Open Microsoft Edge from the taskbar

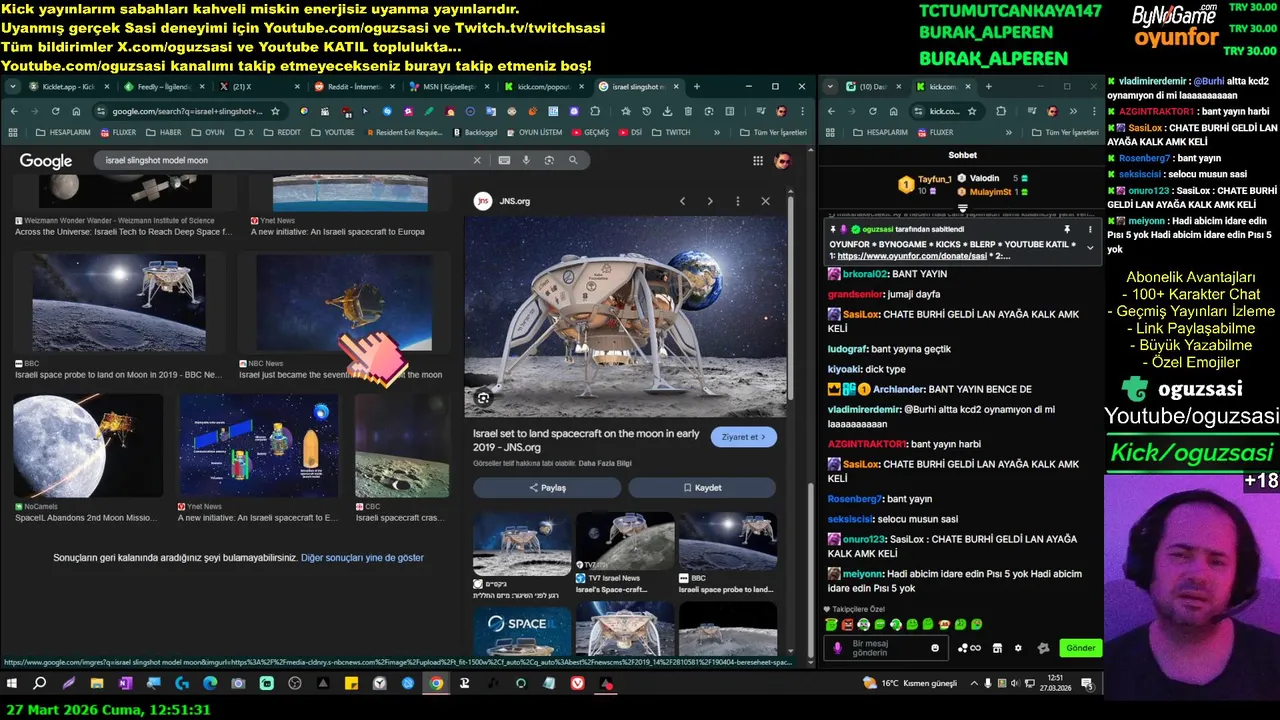209,683
